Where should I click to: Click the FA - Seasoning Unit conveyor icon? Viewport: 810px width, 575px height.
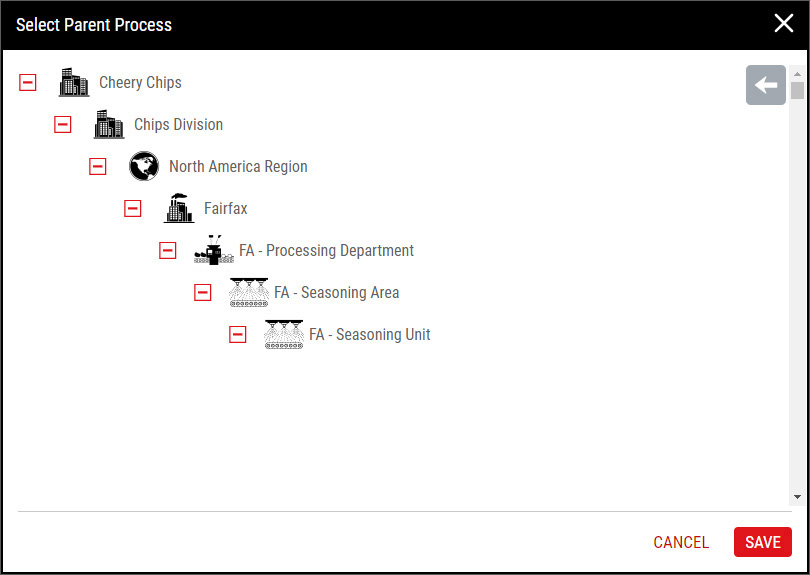pos(284,334)
